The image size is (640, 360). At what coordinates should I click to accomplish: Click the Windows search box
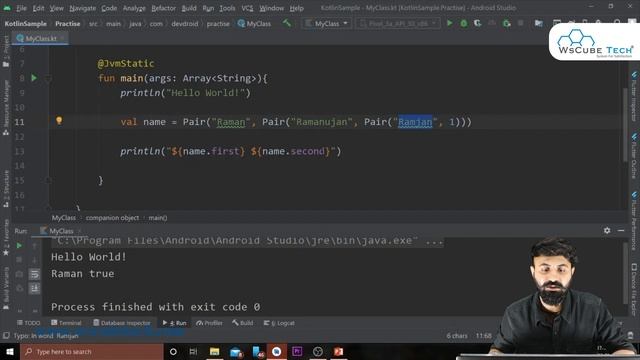(91, 351)
